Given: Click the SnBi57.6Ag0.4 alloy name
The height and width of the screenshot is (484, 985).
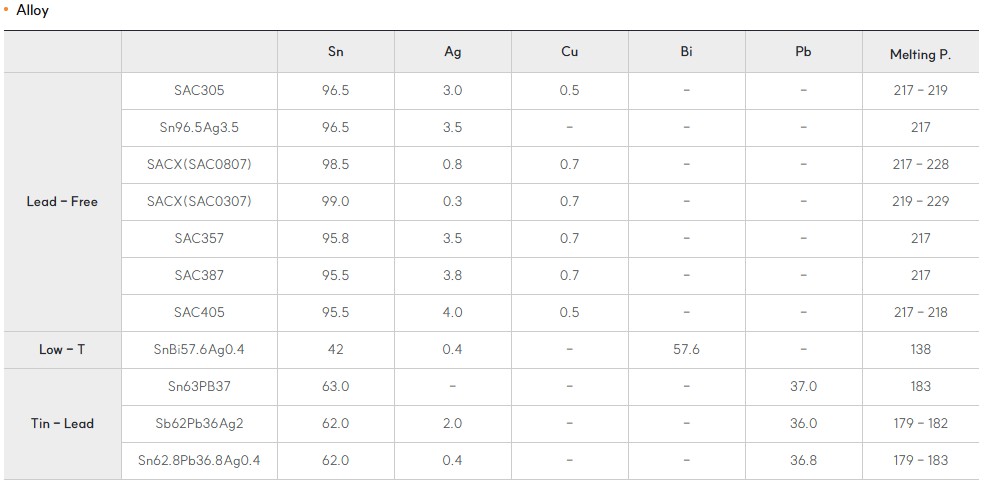Looking at the screenshot, I should 199,349.
